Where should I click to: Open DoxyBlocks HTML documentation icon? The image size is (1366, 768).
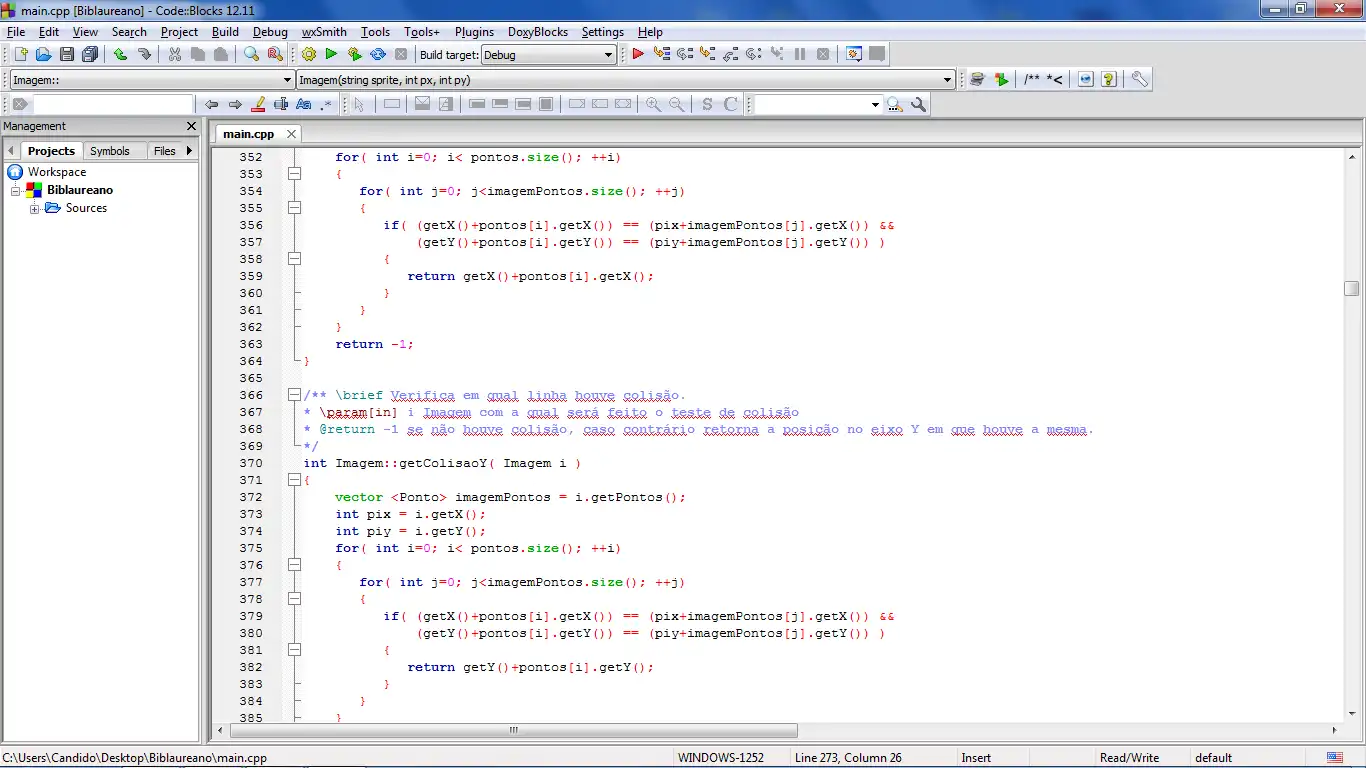(1085, 79)
